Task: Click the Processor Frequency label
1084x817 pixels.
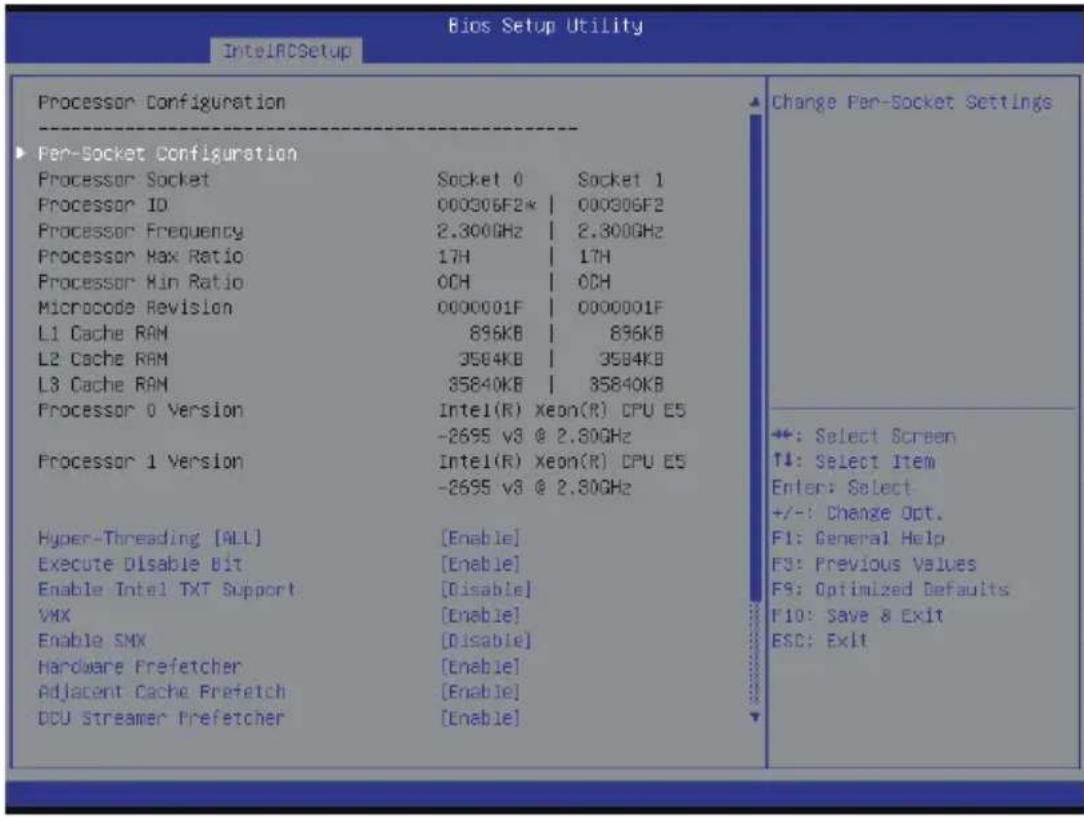Action: pyautogui.click(x=140, y=231)
